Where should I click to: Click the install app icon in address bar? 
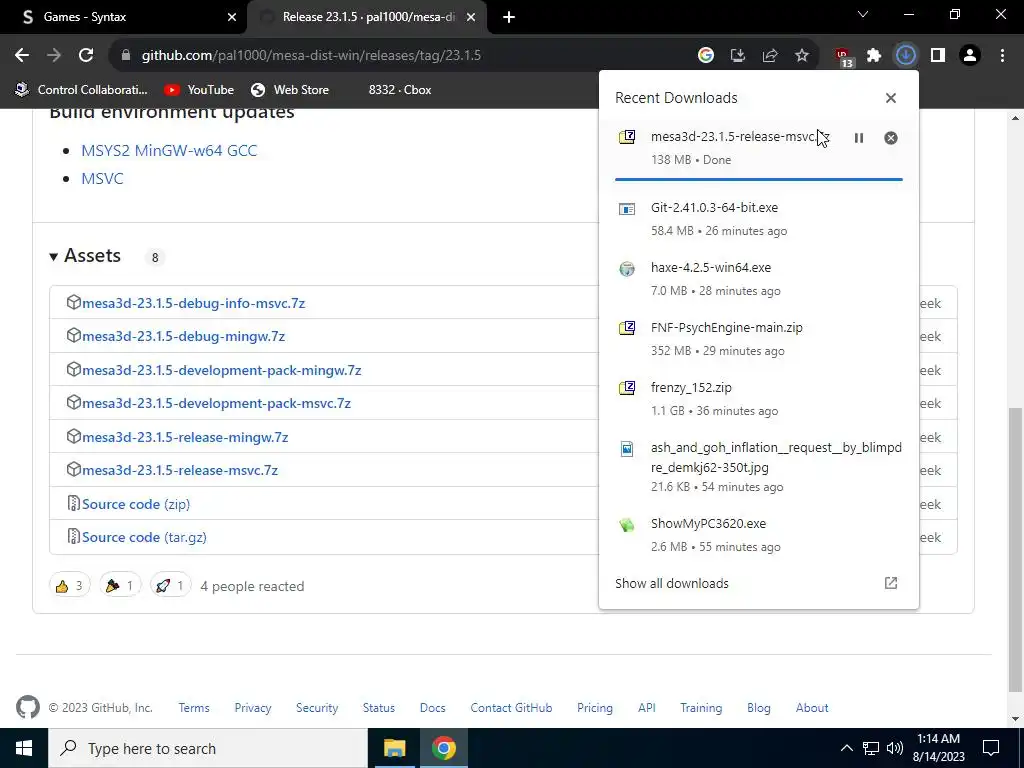738,56
